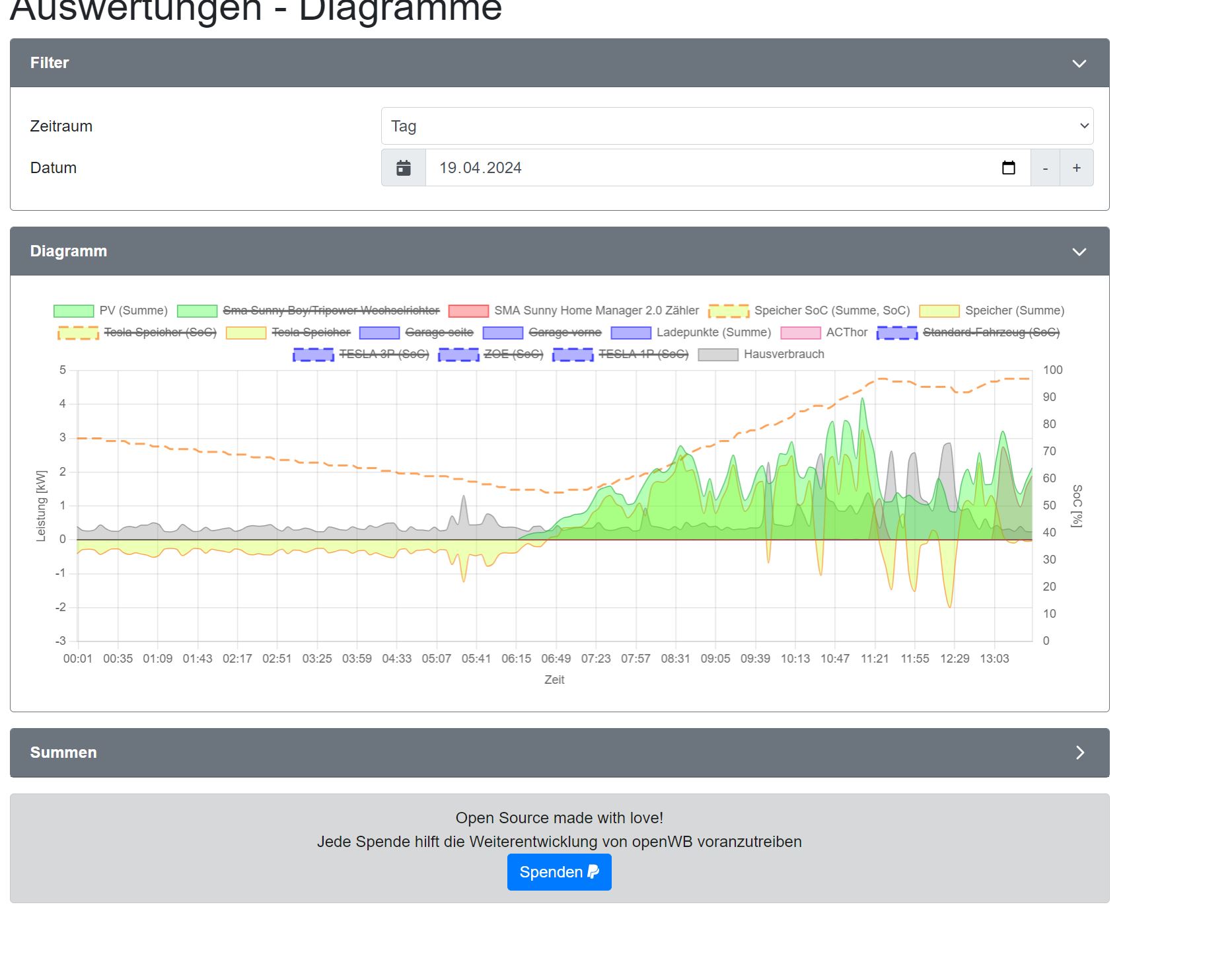This screenshot has height=958, width=1232.
Task: Toggle PV (Summe) legend entry
Action: tap(111, 311)
